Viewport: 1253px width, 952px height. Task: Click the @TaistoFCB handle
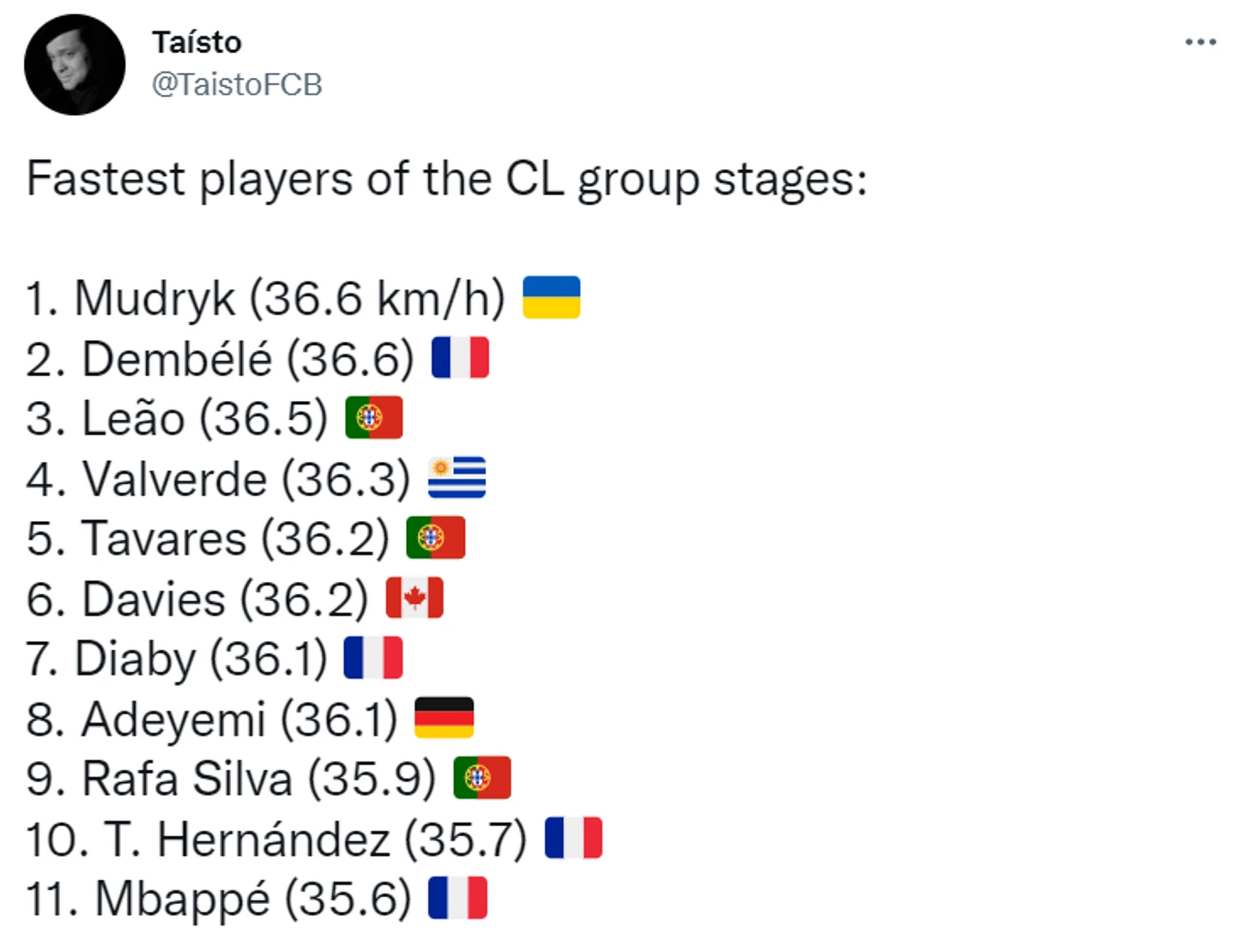(237, 84)
